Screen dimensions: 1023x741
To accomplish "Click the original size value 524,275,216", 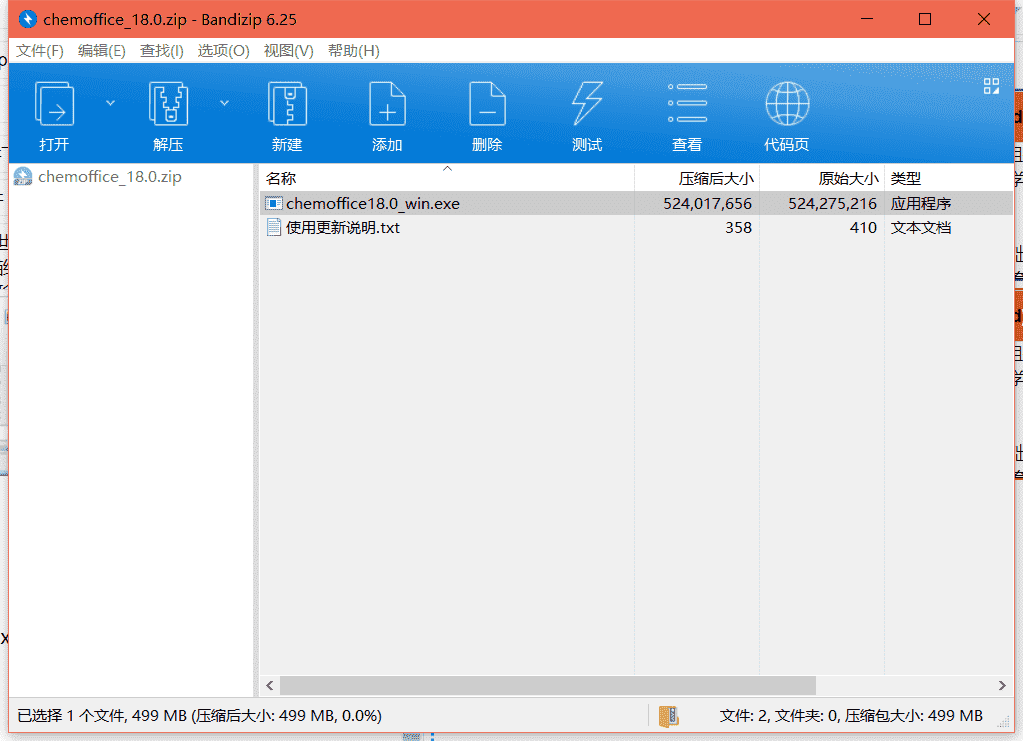I will tap(832, 204).
